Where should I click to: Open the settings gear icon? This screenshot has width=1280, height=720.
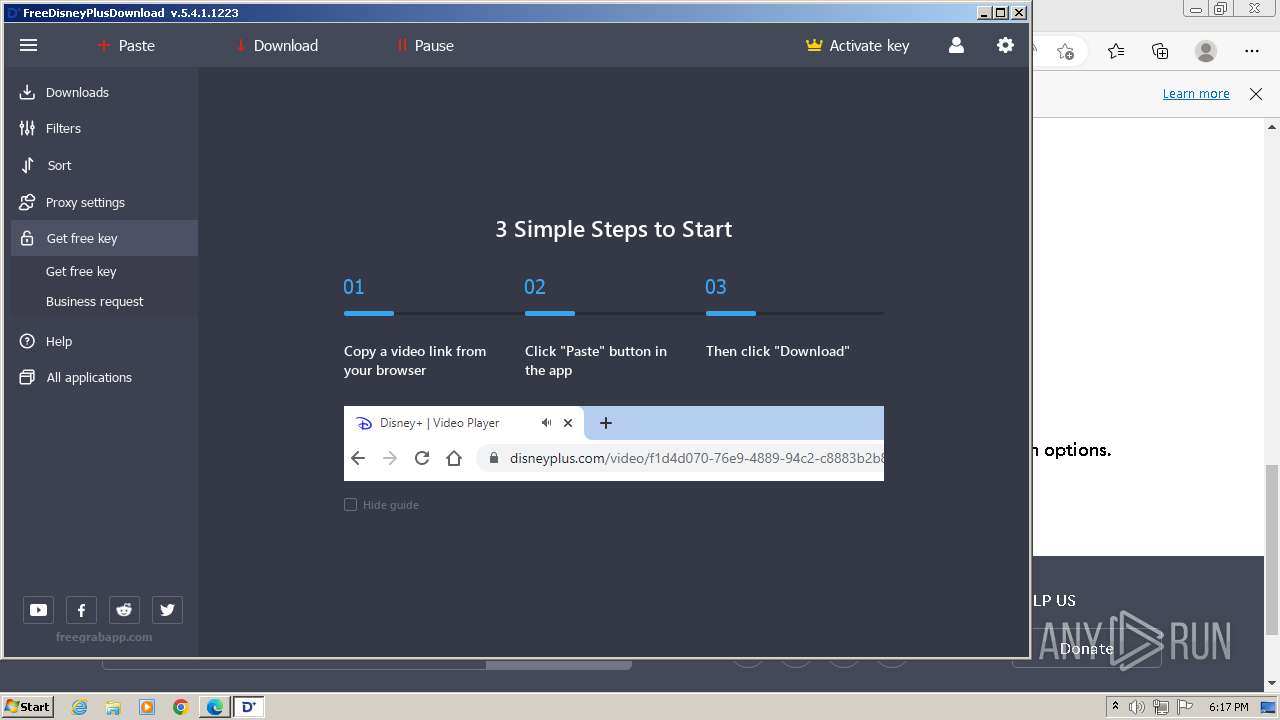pos(1005,45)
